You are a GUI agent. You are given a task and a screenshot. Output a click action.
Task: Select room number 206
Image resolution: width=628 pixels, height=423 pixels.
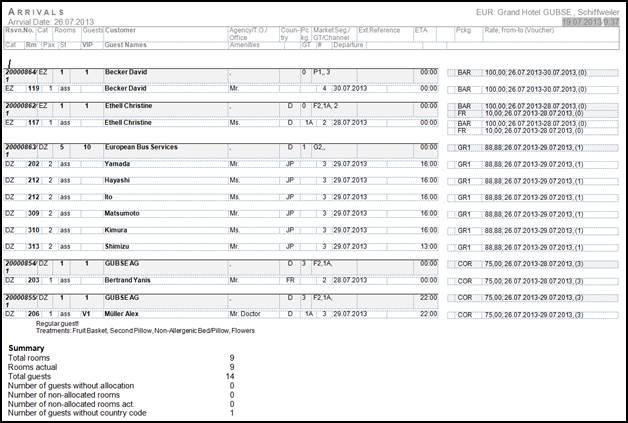(x=34, y=314)
